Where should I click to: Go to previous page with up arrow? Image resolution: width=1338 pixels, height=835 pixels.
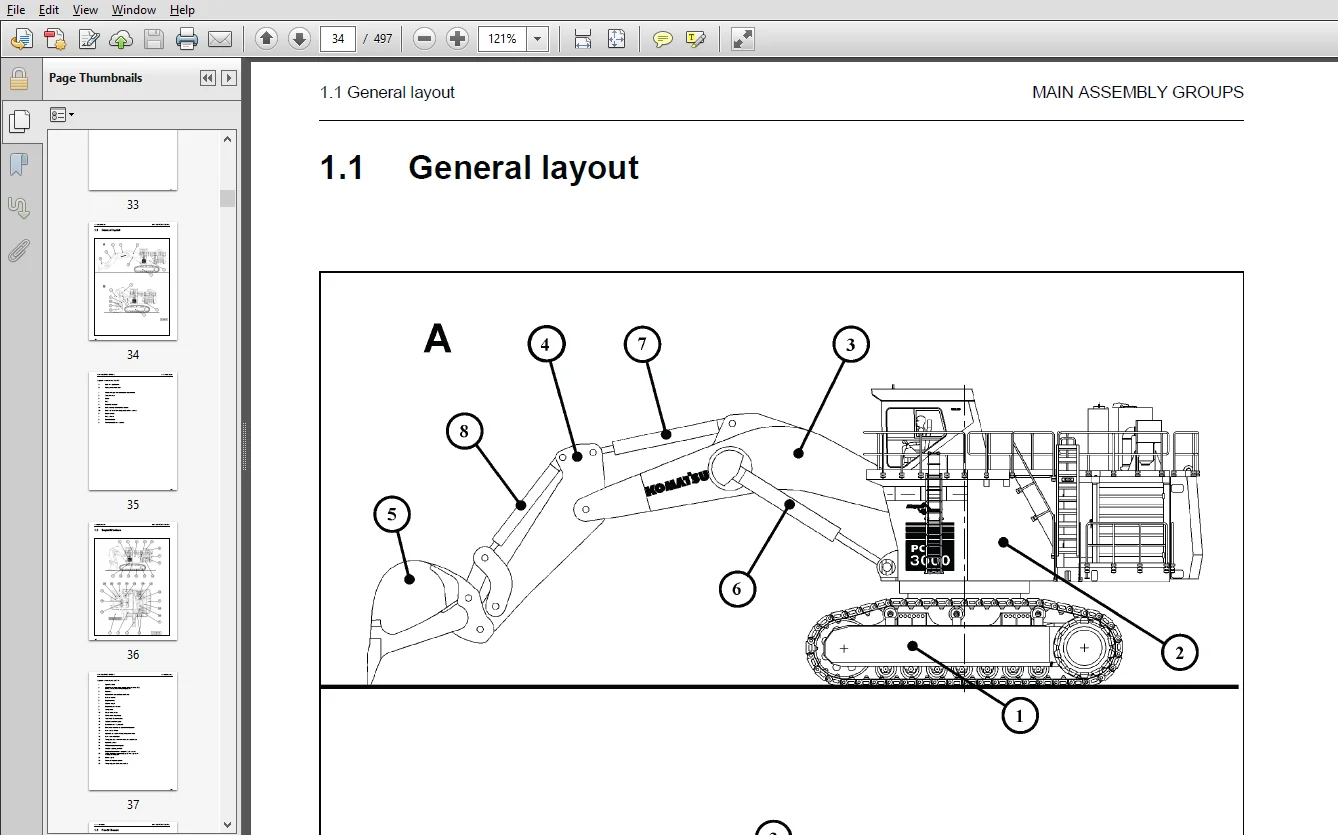click(266, 39)
